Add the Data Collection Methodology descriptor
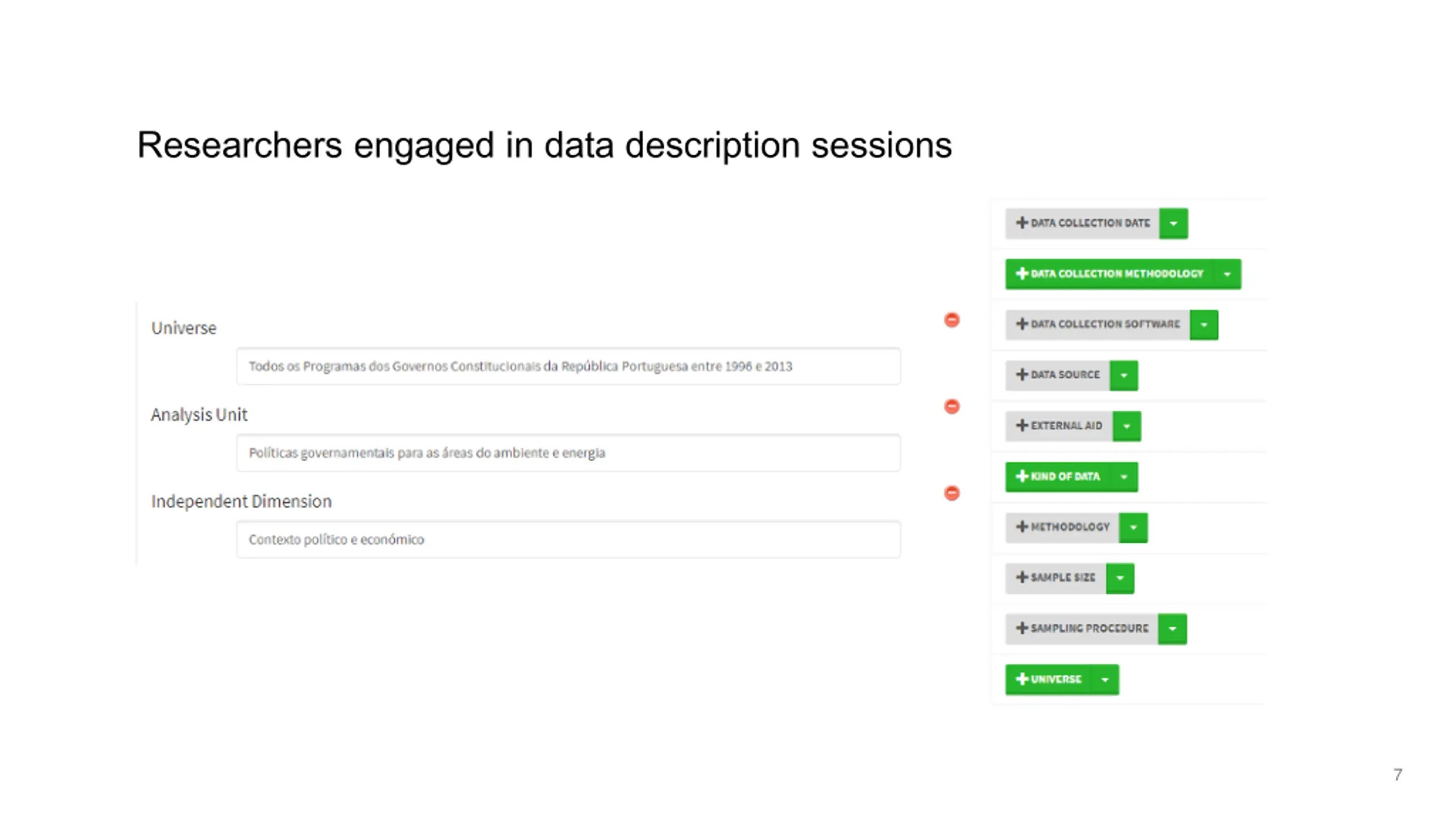Image resolution: width=1456 pixels, height=819 pixels. pos(1109,274)
